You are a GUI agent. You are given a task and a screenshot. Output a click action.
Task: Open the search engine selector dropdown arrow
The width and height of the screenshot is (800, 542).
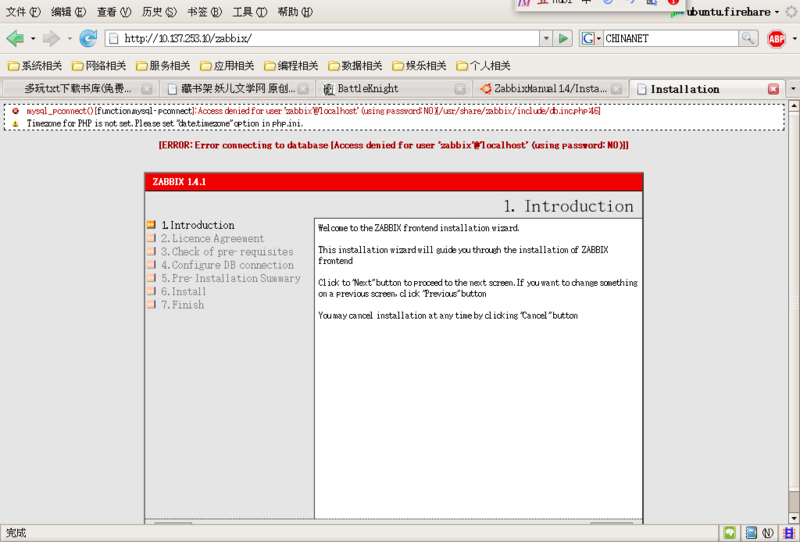pyautogui.click(x=599, y=39)
